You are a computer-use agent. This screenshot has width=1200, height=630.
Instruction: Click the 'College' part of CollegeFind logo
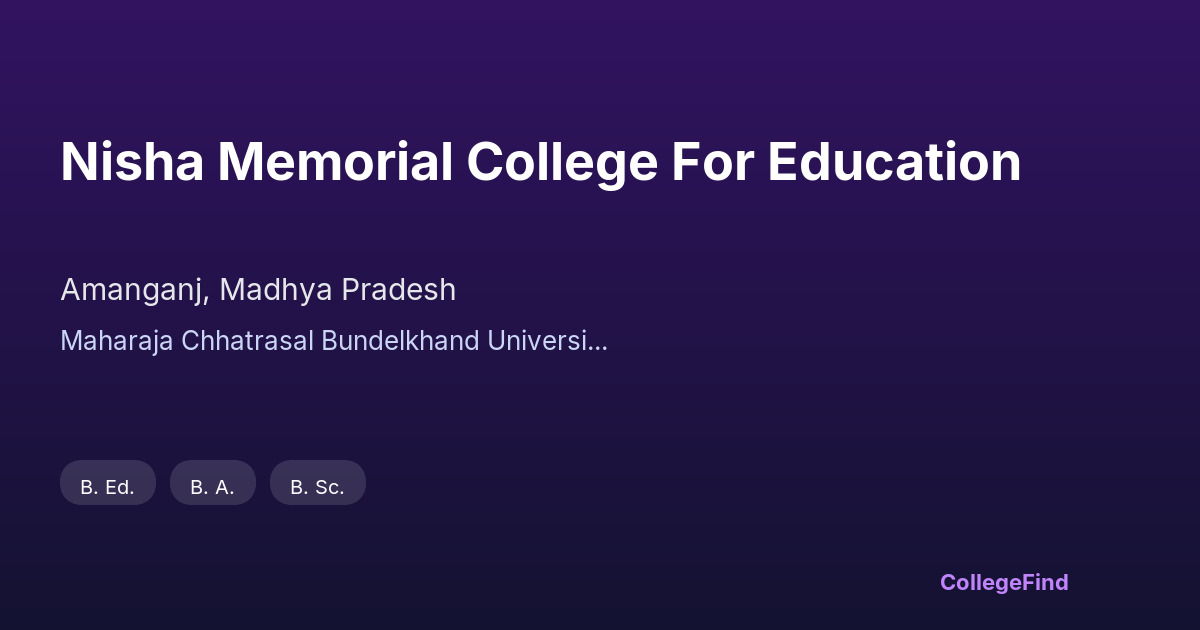(x=981, y=583)
